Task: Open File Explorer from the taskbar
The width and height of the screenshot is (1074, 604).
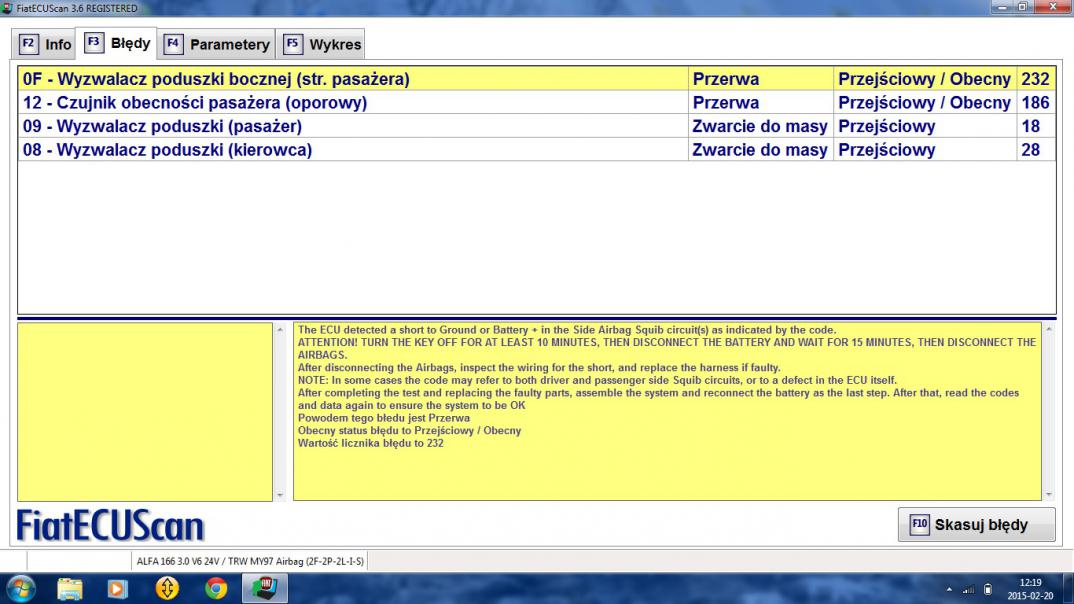Action: coord(69,589)
